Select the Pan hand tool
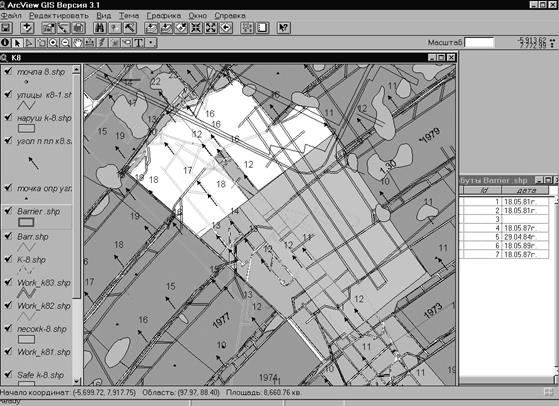Screen dimensions: 559x406 [x=77, y=43]
